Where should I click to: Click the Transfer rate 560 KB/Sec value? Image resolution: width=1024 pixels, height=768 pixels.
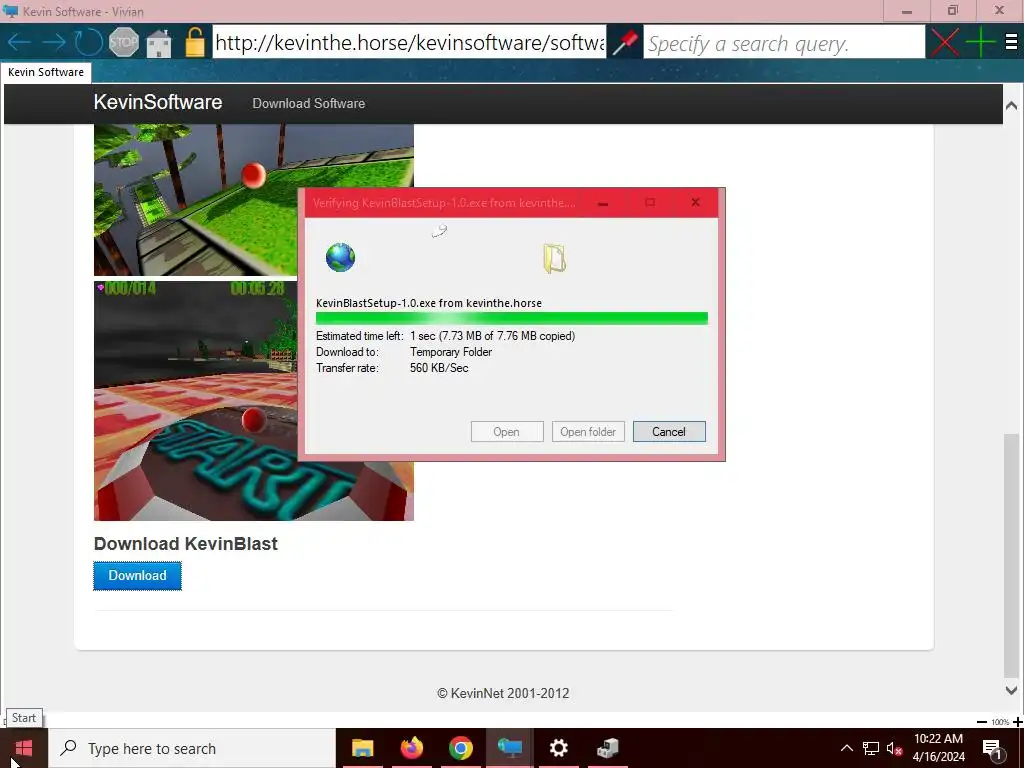[439, 368]
